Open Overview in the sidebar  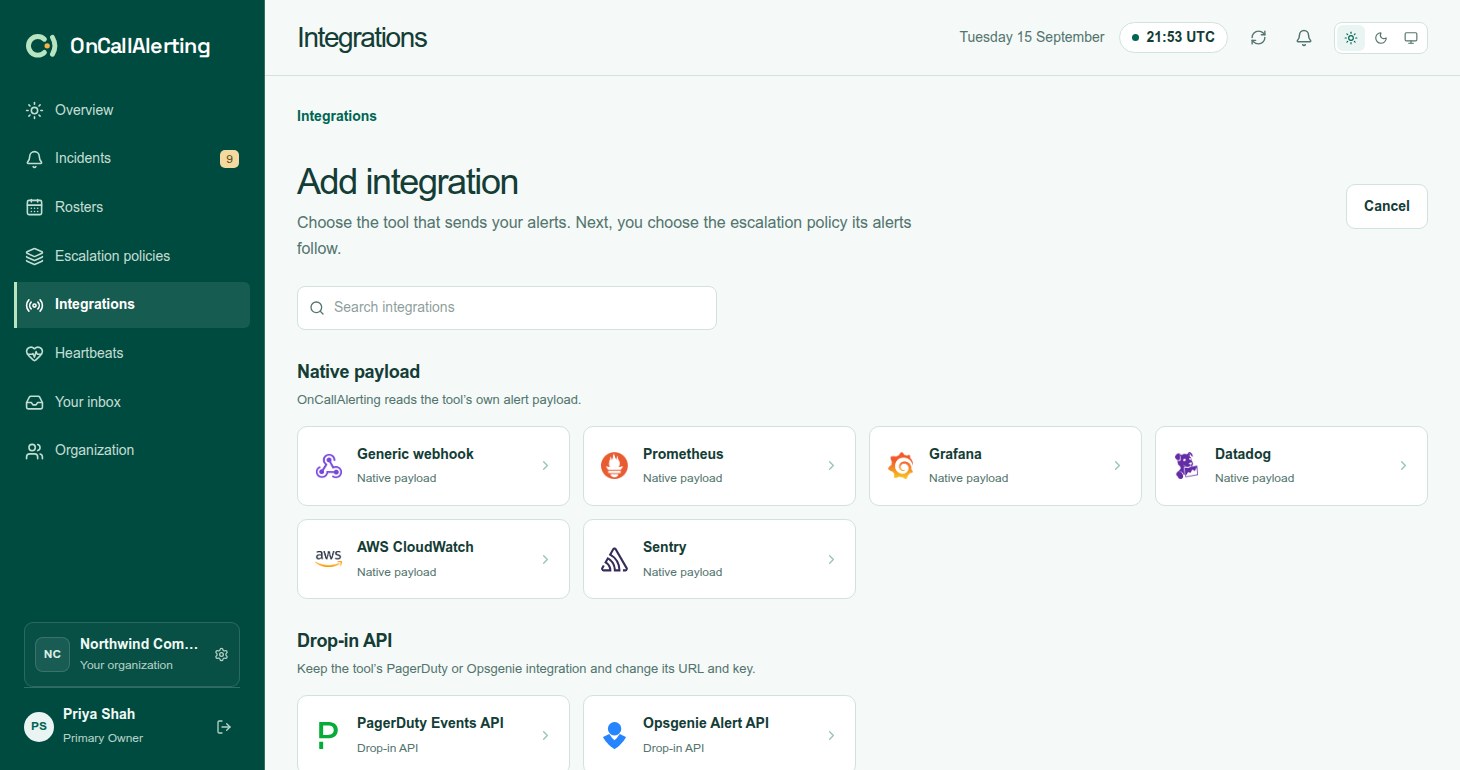(x=132, y=110)
